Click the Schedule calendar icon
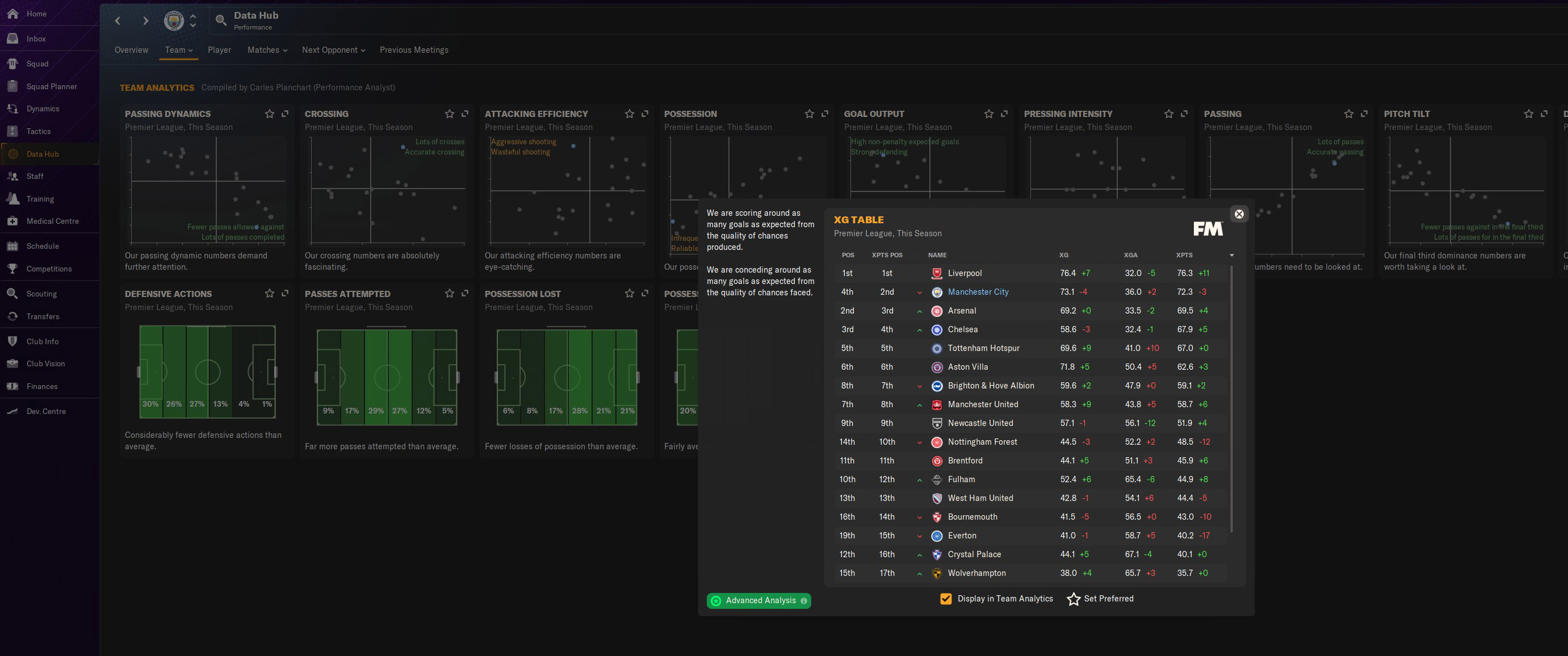1568x656 pixels. pyautogui.click(x=12, y=246)
